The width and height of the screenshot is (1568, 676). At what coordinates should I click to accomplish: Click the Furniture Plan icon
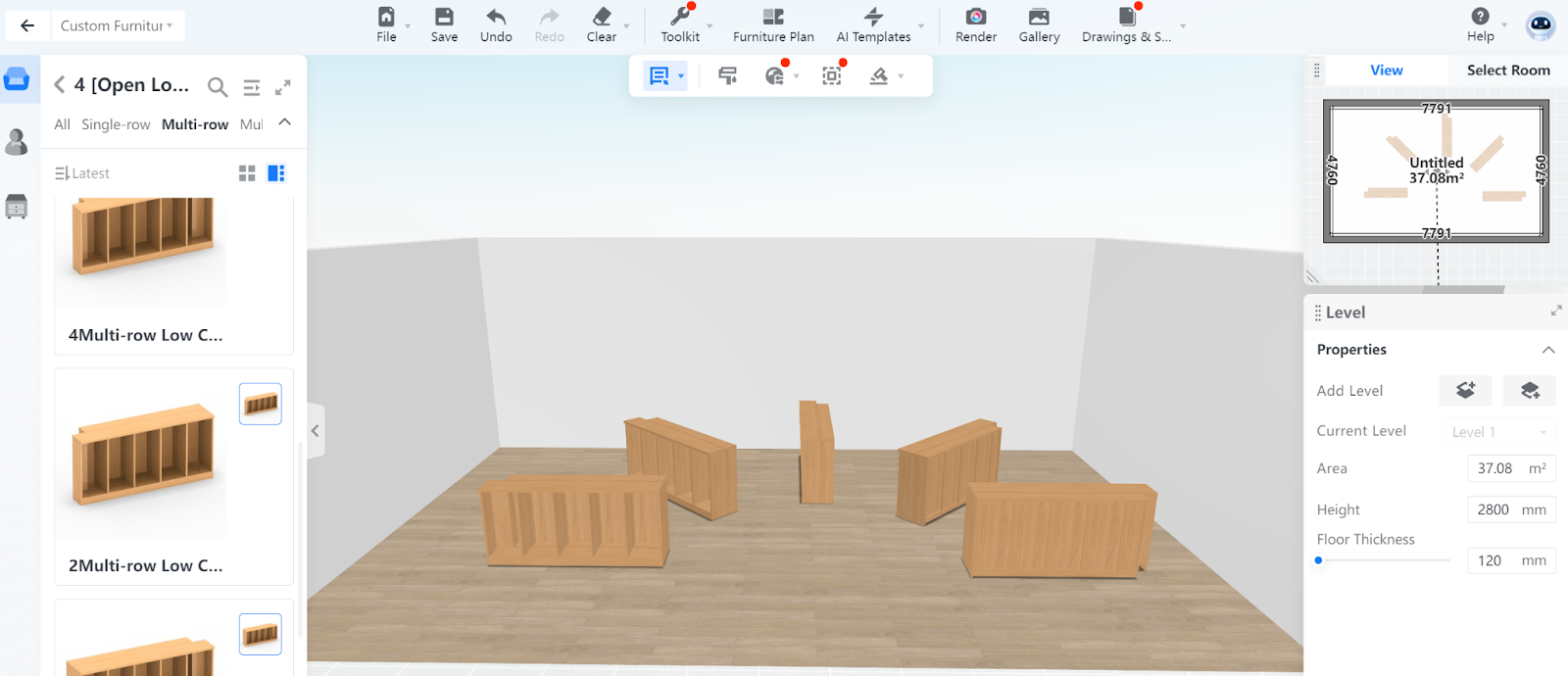click(x=773, y=17)
